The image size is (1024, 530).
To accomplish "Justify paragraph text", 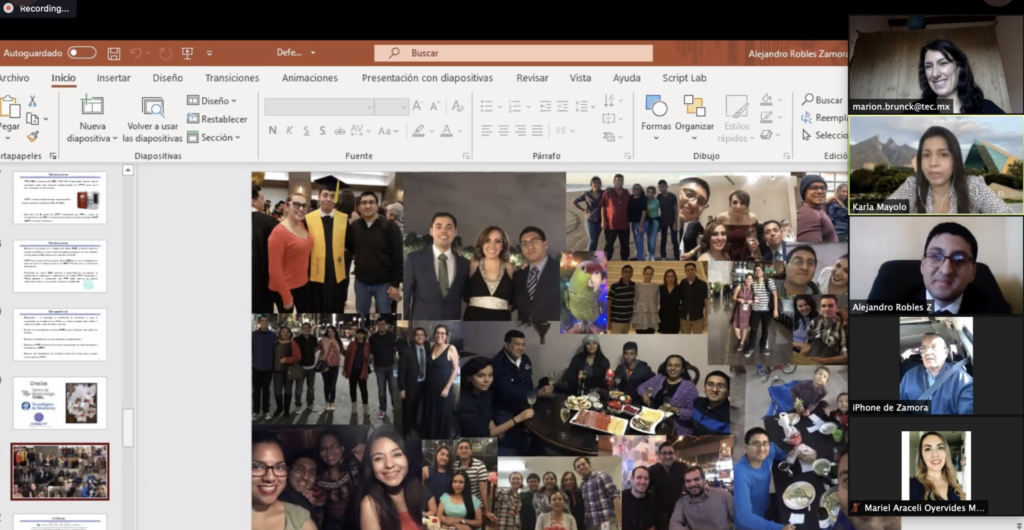I will [537, 131].
